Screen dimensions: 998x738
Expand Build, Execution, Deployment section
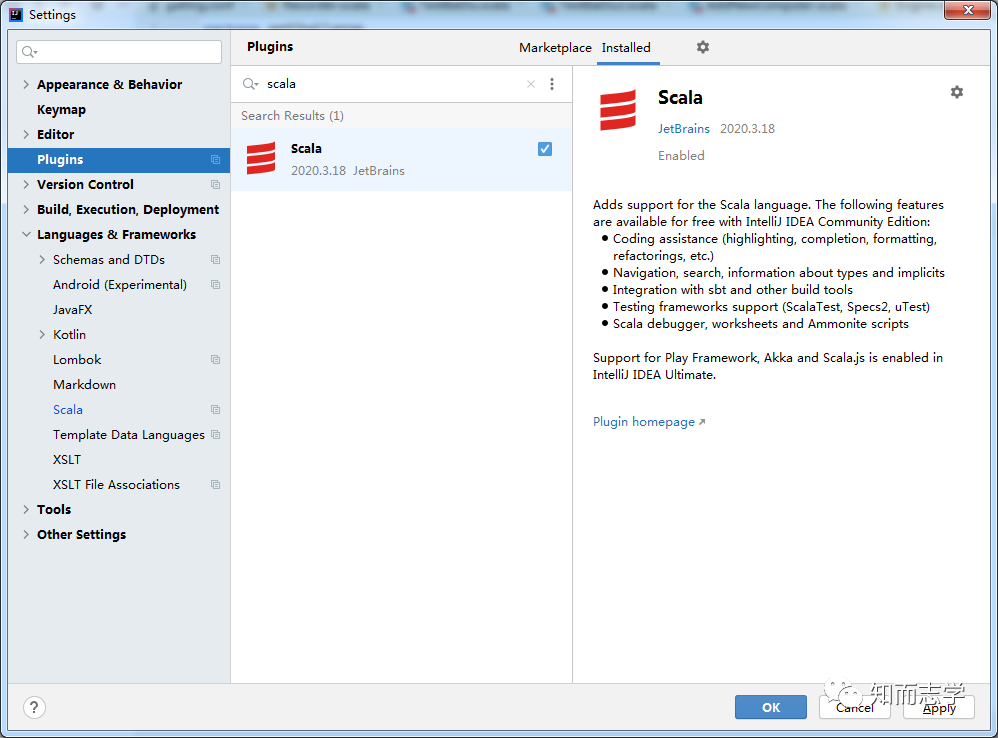(x=26, y=209)
